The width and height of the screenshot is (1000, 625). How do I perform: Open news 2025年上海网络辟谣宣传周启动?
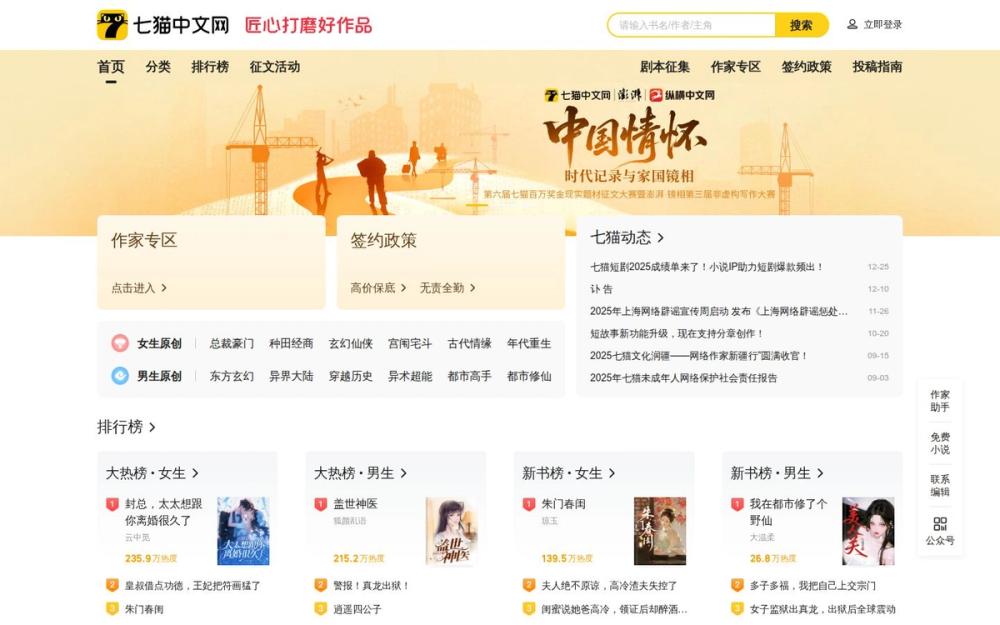719,311
